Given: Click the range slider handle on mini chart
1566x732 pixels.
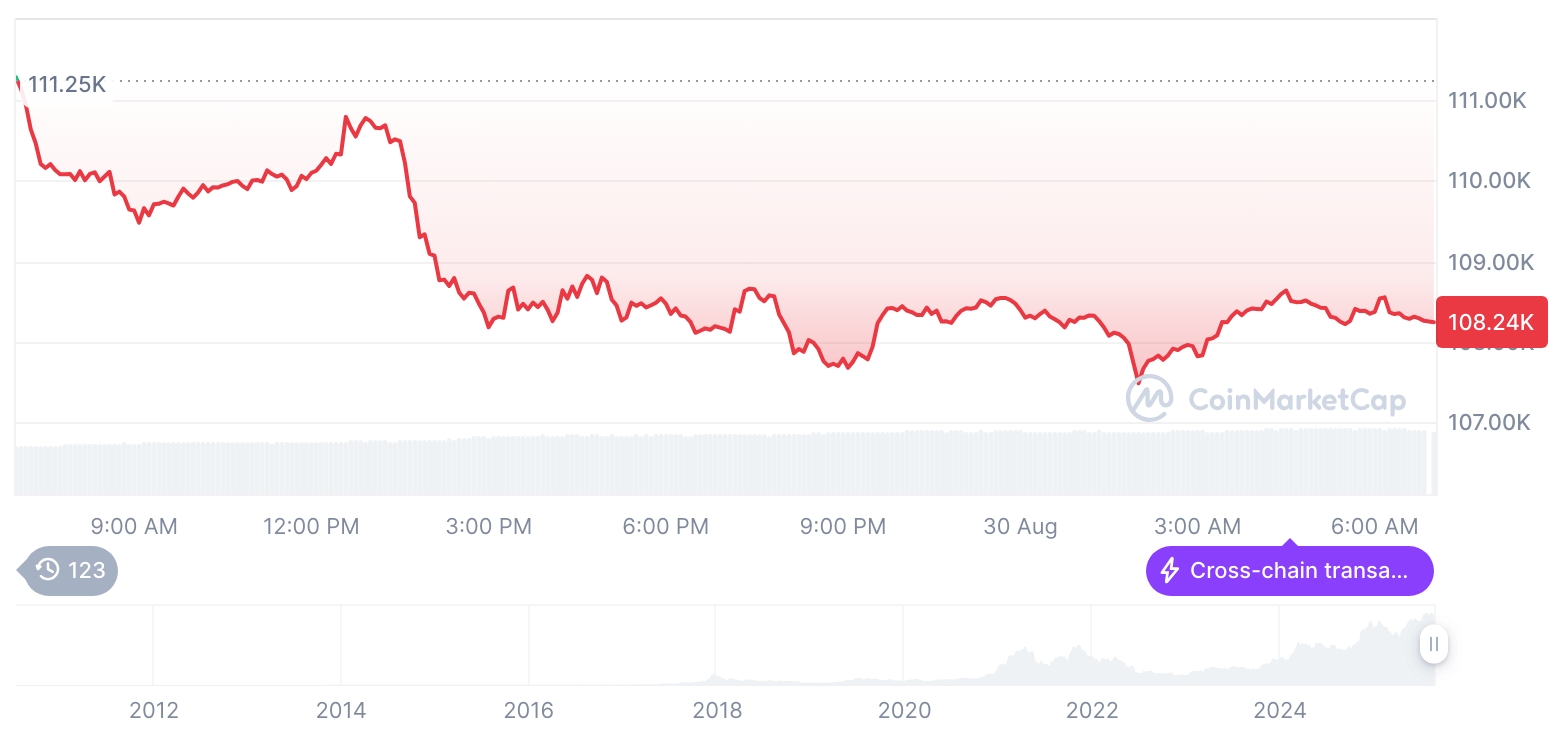Looking at the screenshot, I should [1433, 644].
